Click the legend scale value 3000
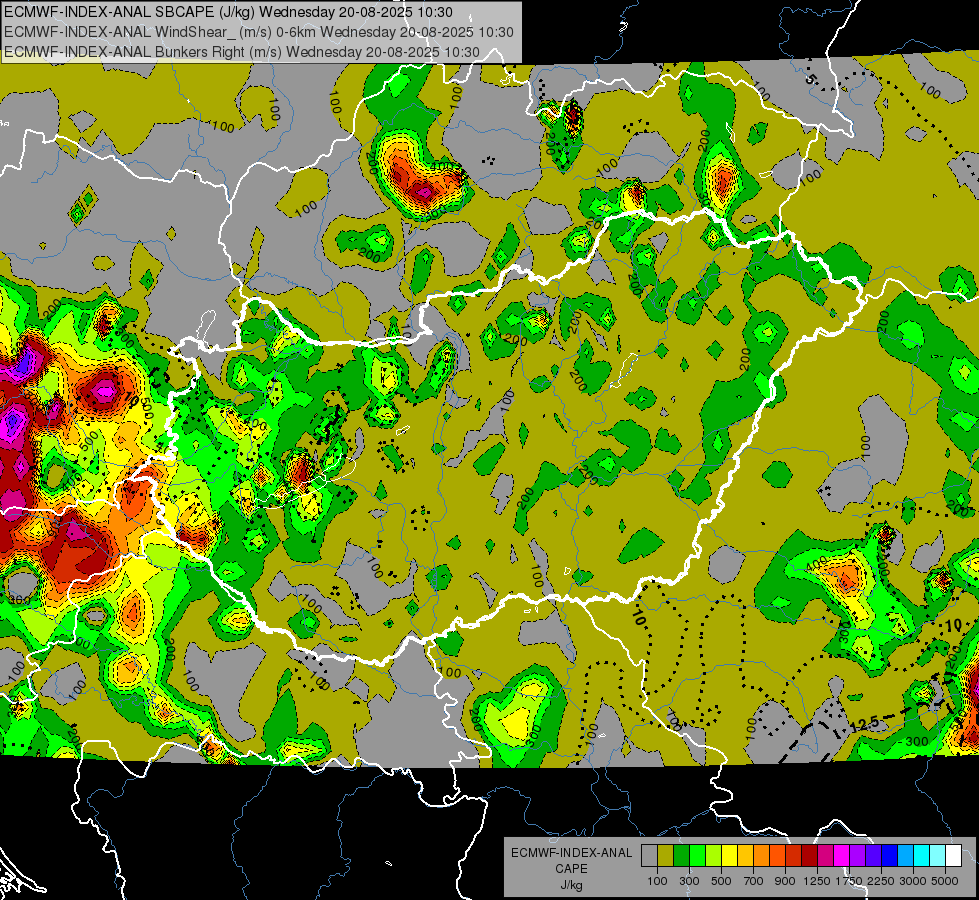The height and width of the screenshot is (900, 979). (x=913, y=881)
